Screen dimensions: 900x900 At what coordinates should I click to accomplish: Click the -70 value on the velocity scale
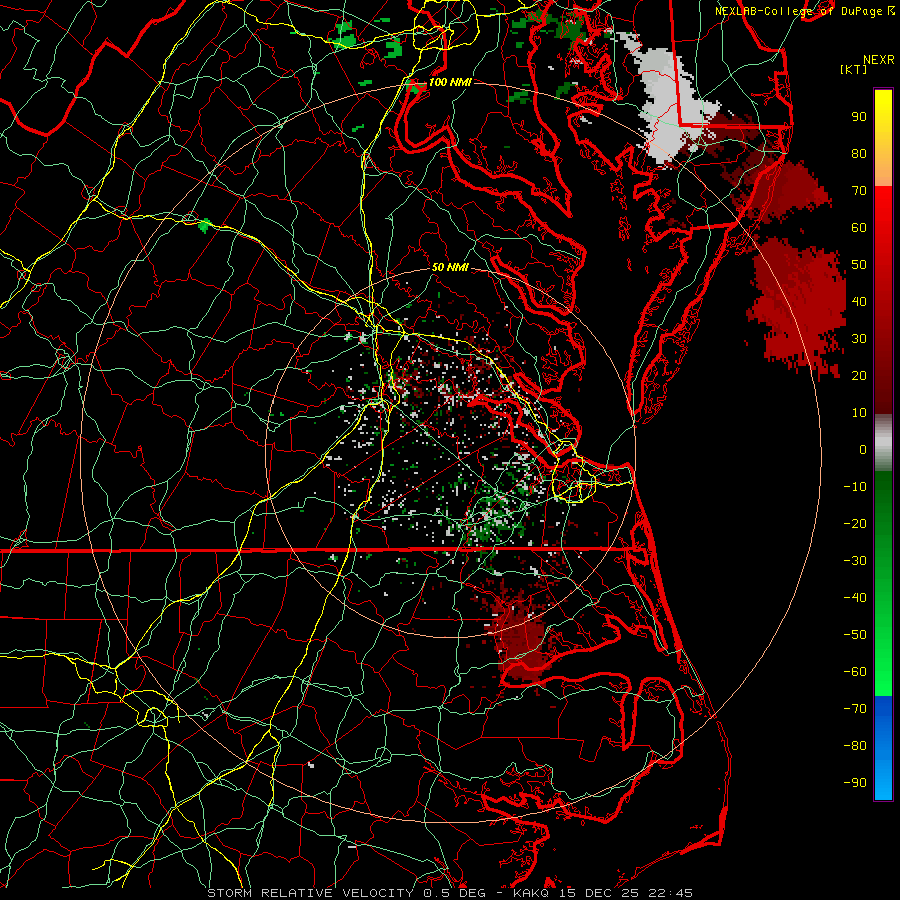click(x=855, y=709)
